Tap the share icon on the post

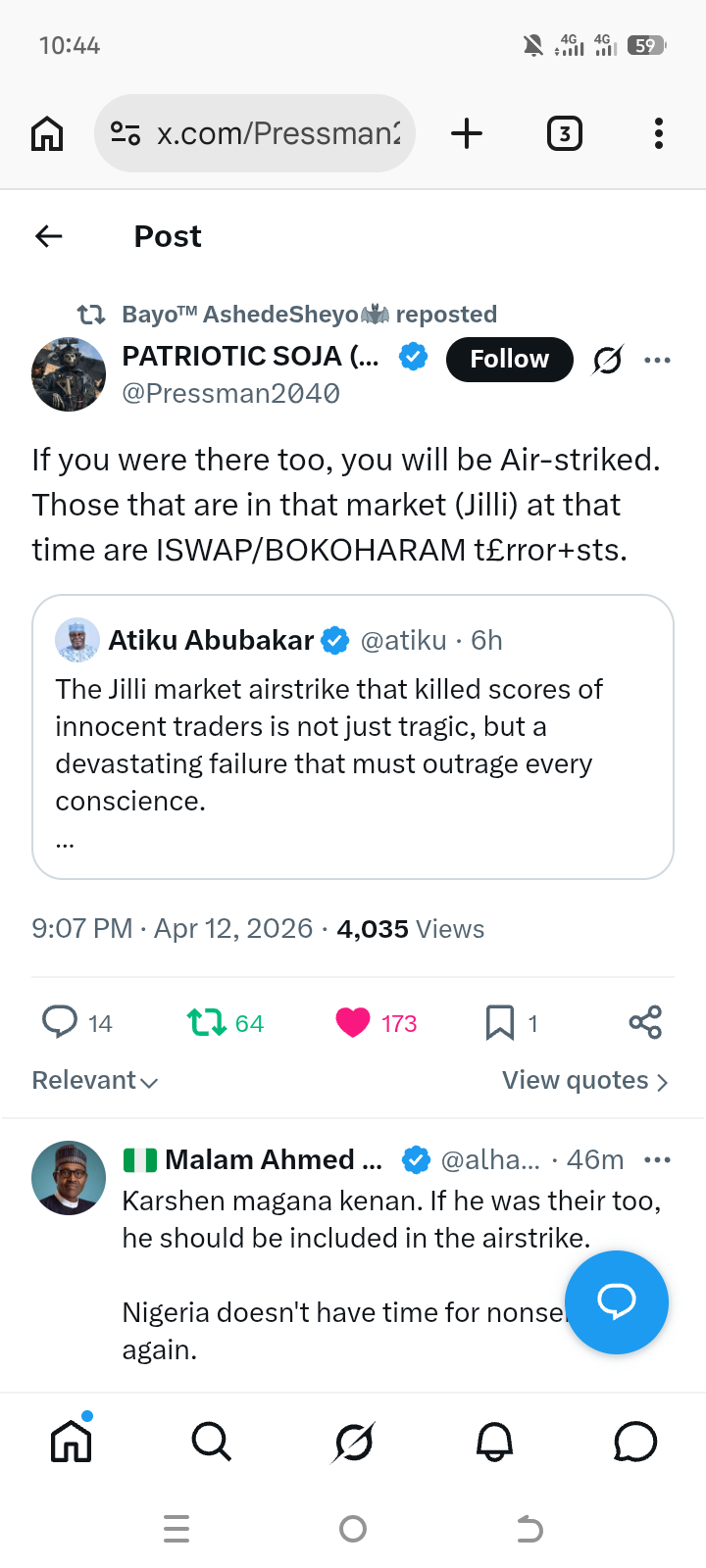(645, 1022)
